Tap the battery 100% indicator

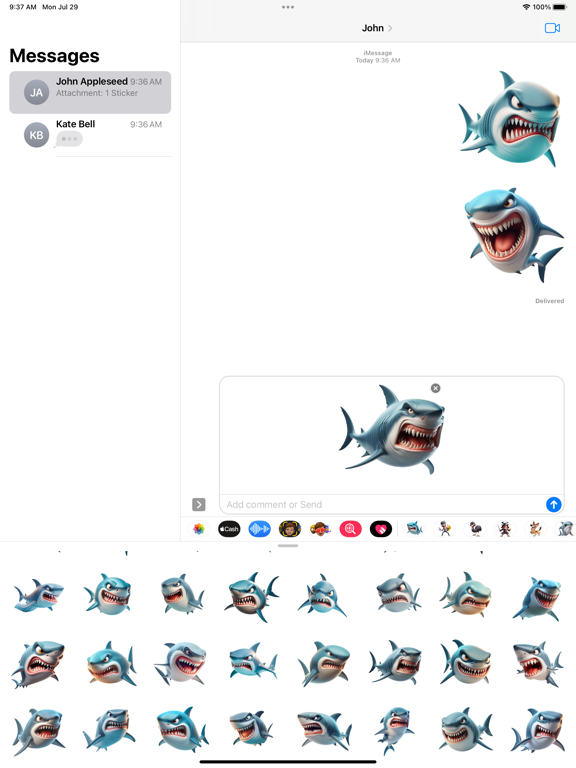(x=550, y=7)
